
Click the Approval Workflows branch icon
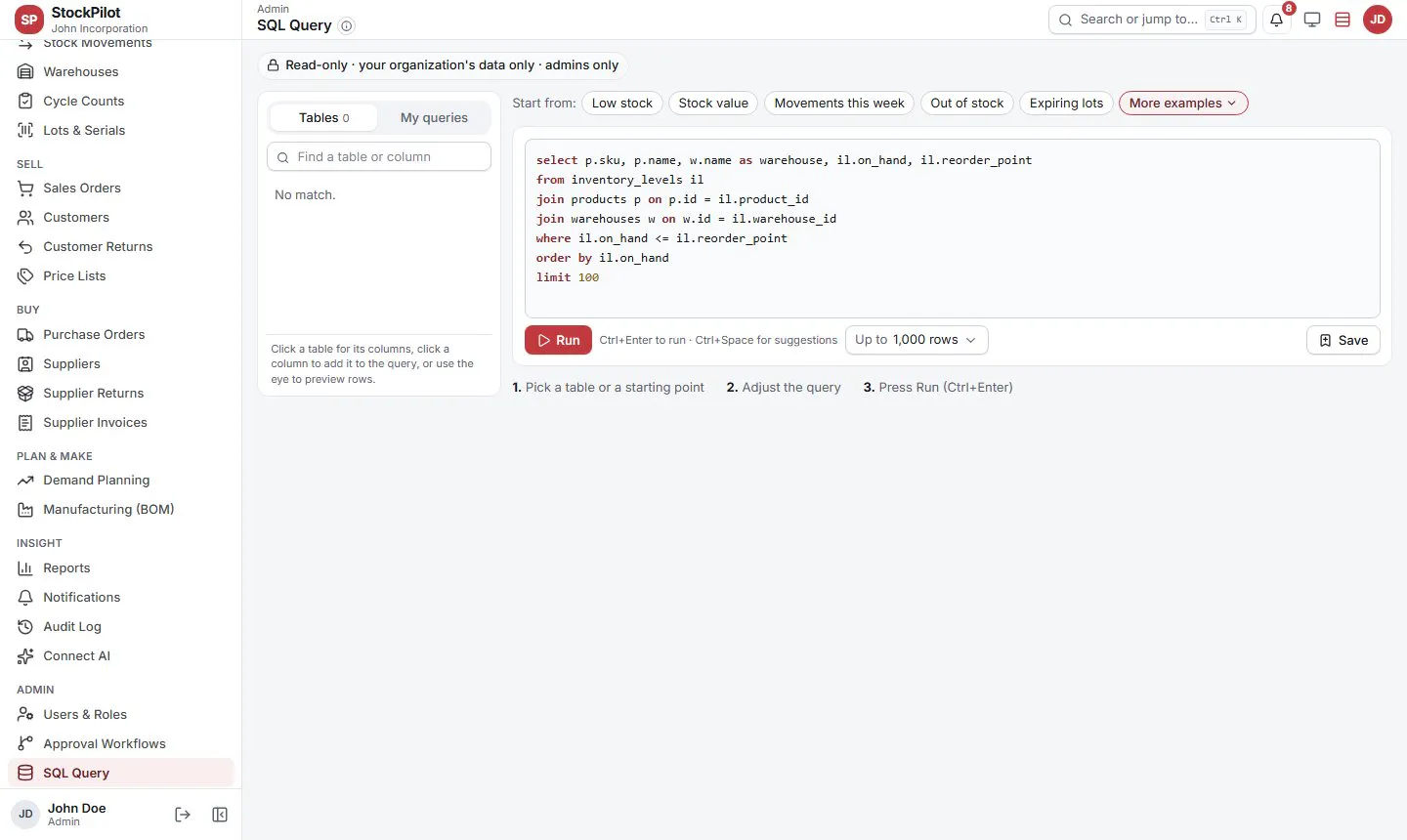(25, 743)
